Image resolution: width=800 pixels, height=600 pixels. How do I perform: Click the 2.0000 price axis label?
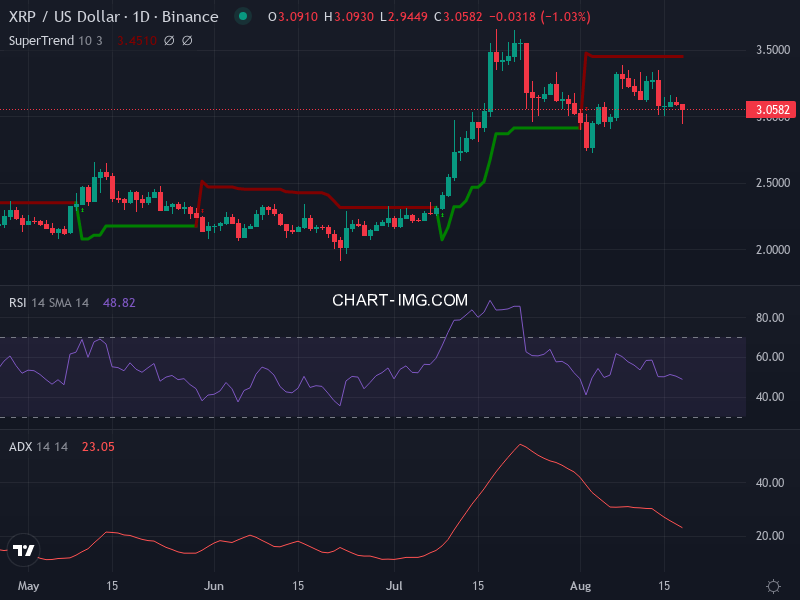pos(773,249)
